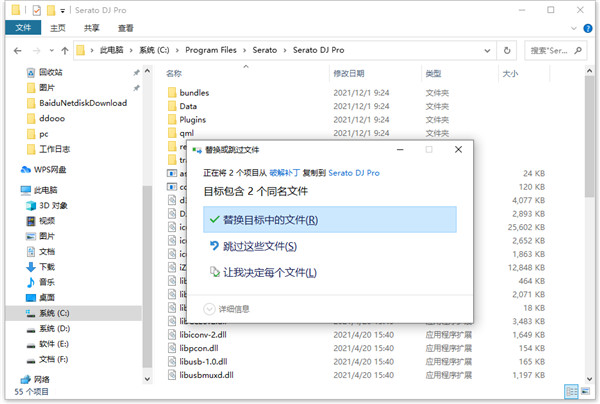Open 音乐 music in navigation pane
Screen dimensions: 600x404
tap(46, 282)
